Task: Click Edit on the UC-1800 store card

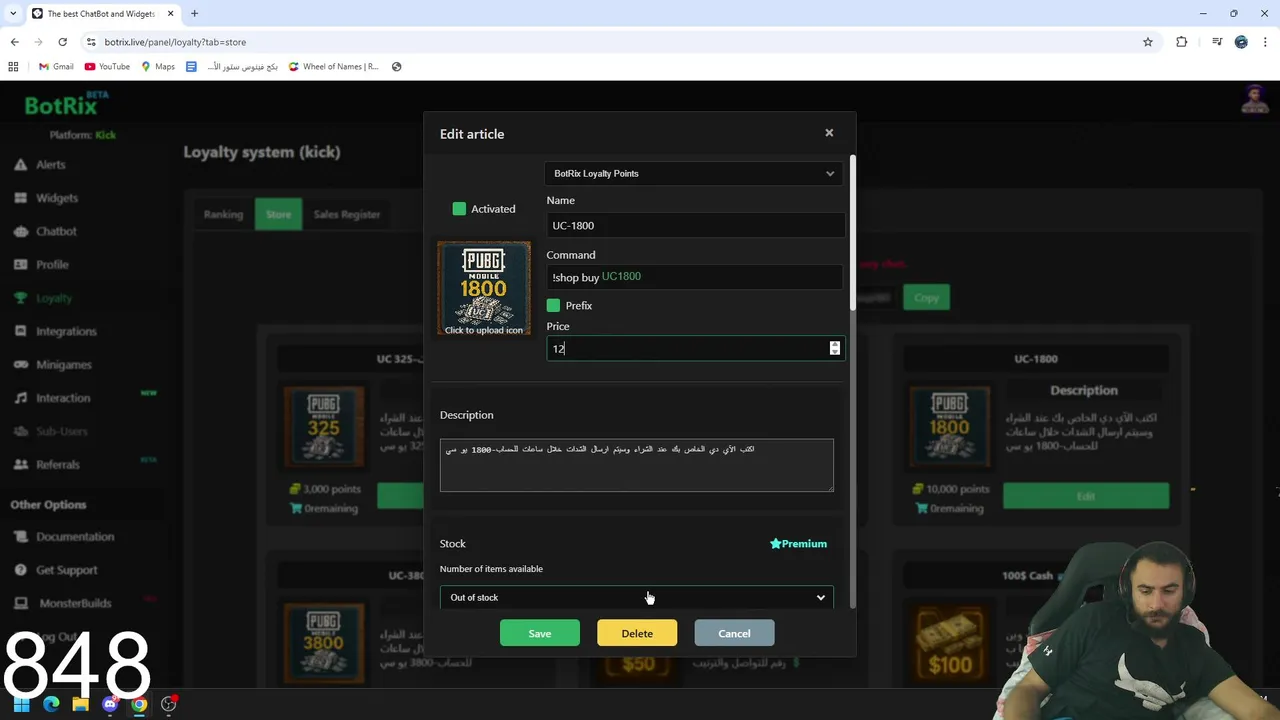Action: pos(1086,496)
